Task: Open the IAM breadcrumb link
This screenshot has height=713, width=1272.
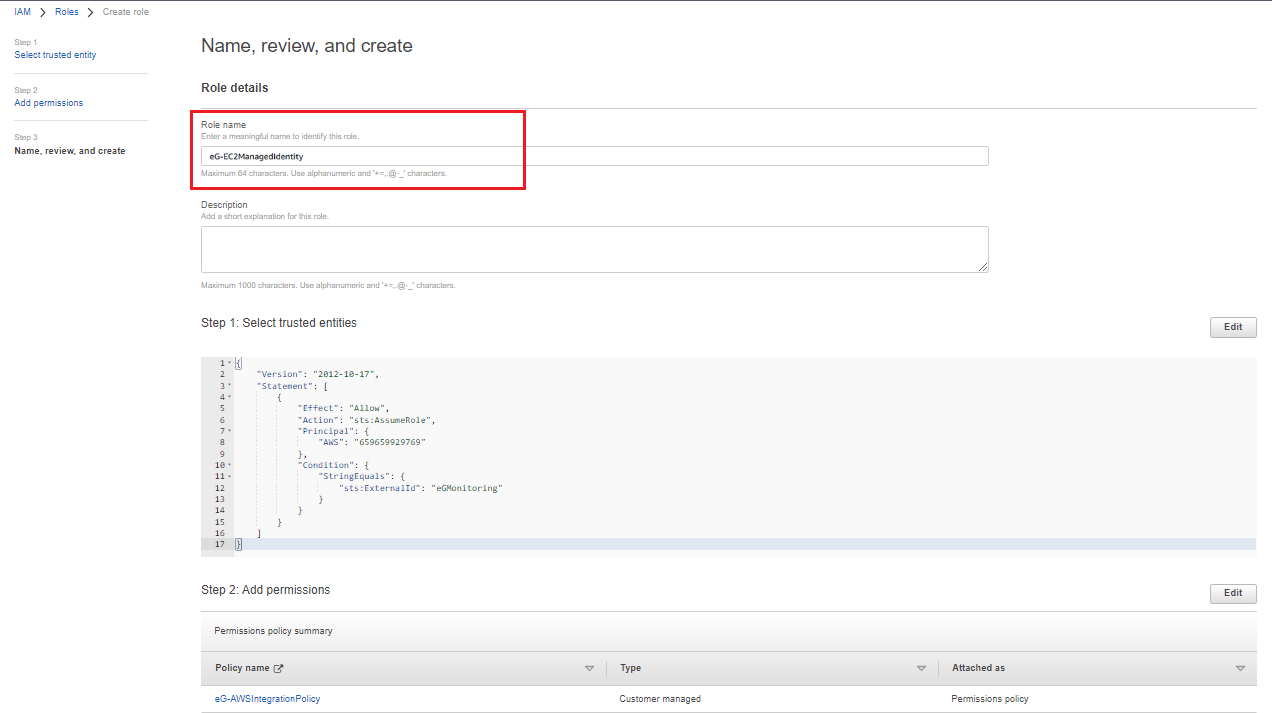Action: (x=22, y=12)
